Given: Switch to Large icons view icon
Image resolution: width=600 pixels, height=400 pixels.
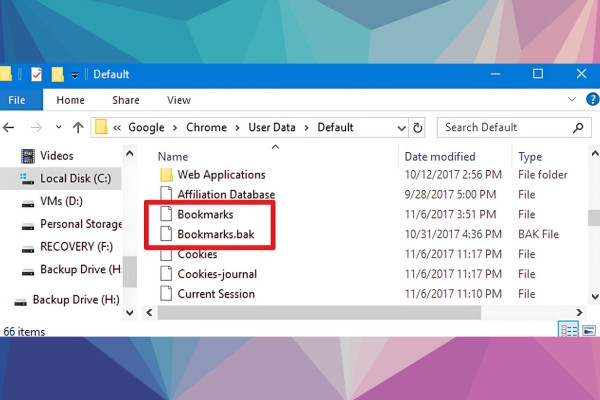Looking at the screenshot, I should pos(589,330).
